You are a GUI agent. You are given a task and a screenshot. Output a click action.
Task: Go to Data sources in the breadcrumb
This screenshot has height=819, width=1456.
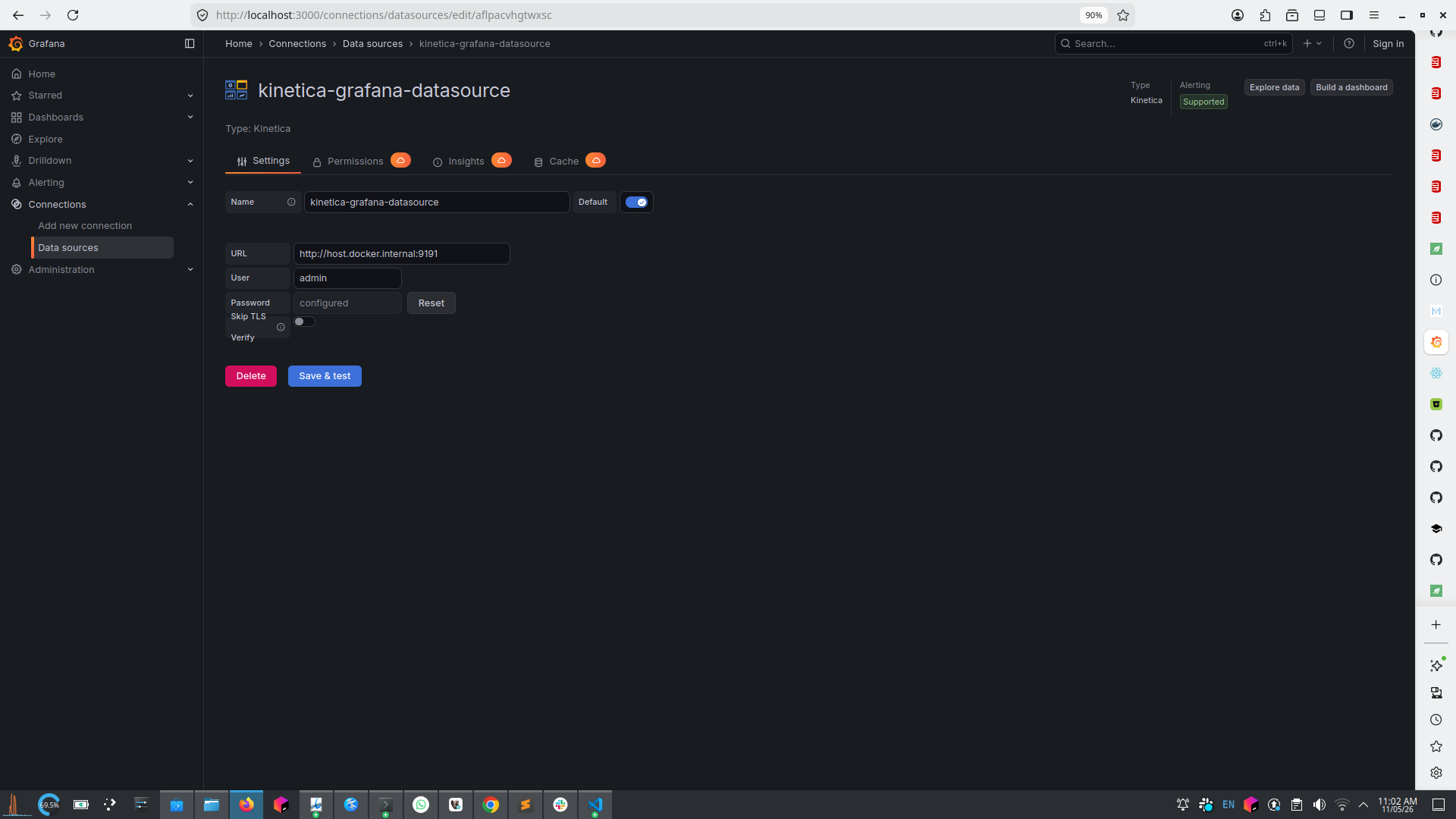[x=372, y=44]
